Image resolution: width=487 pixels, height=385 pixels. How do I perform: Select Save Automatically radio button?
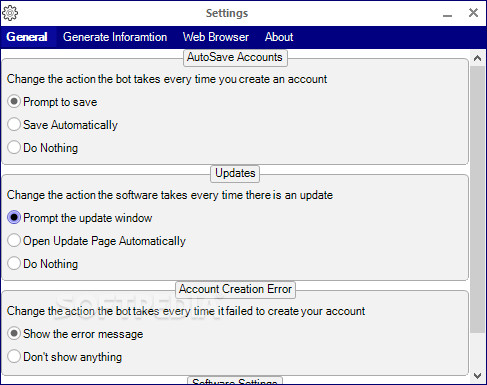click(62, 125)
